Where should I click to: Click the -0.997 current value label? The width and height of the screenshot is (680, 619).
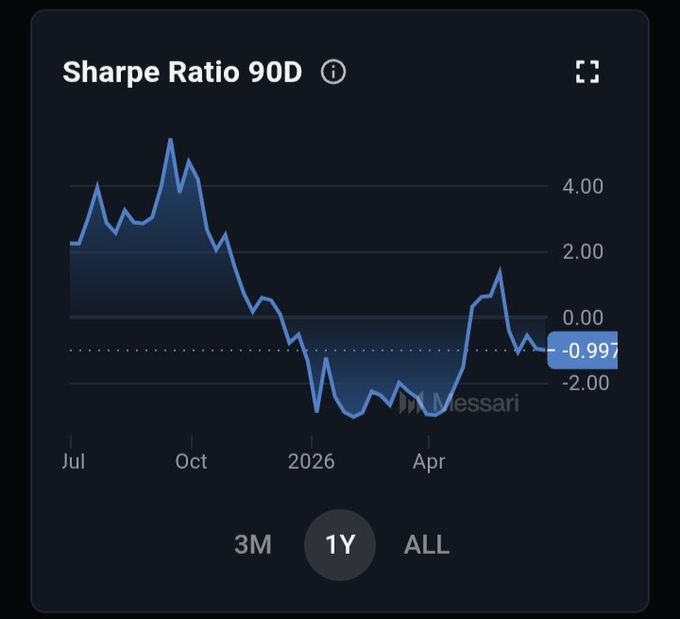pyautogui.click(x=582, y=350)
